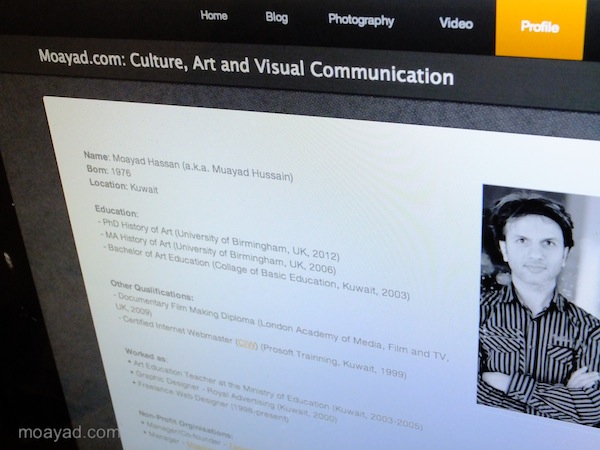
Task: Click the Freelance Web Designer bullet
Action: pos(210,400)
